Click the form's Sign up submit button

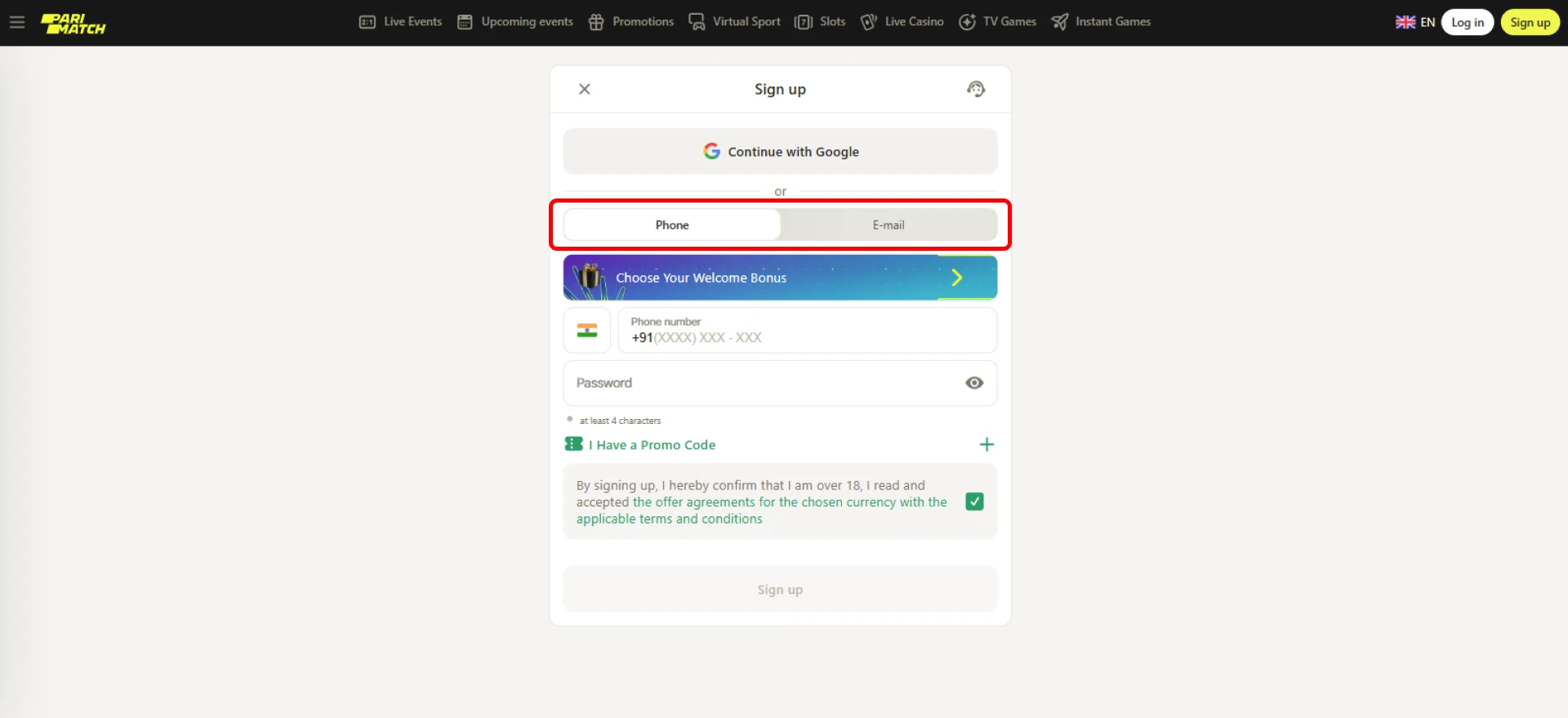click(x=780, y=589)
